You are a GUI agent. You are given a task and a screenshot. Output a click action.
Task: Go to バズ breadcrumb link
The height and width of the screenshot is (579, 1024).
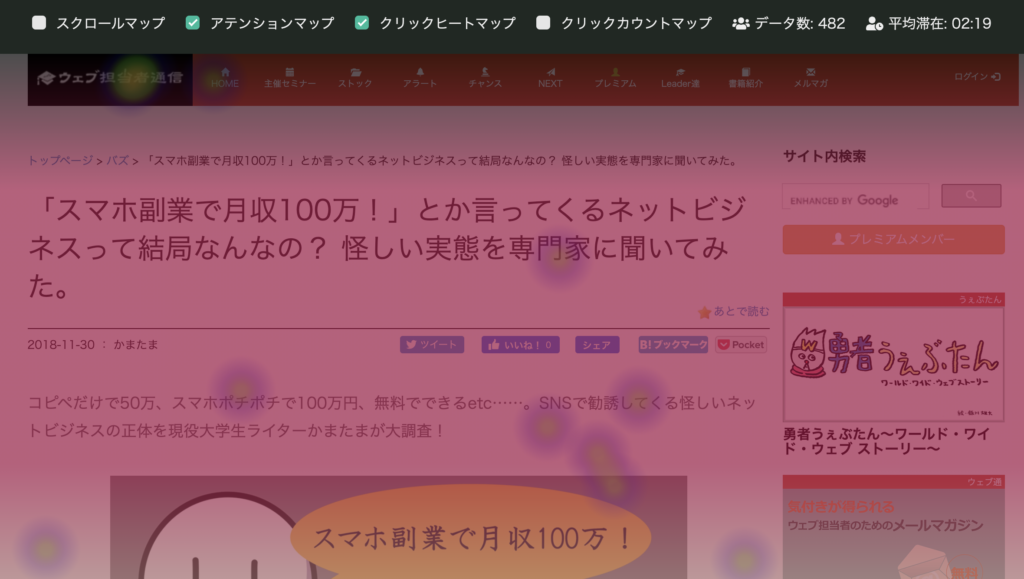point(118,161)
